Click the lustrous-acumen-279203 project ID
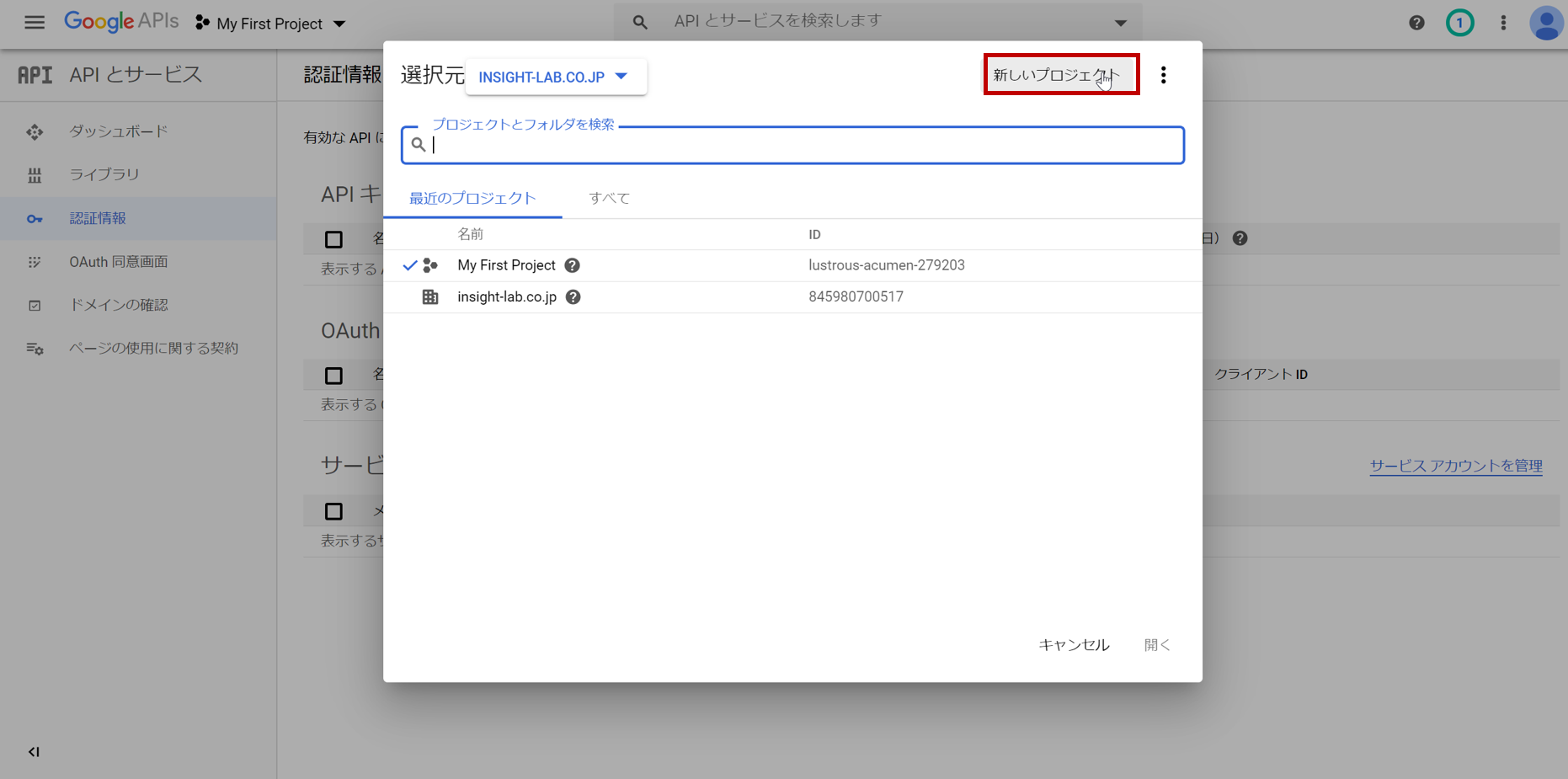The width and height of the screenshot is (1568, 779). point(887,265)
